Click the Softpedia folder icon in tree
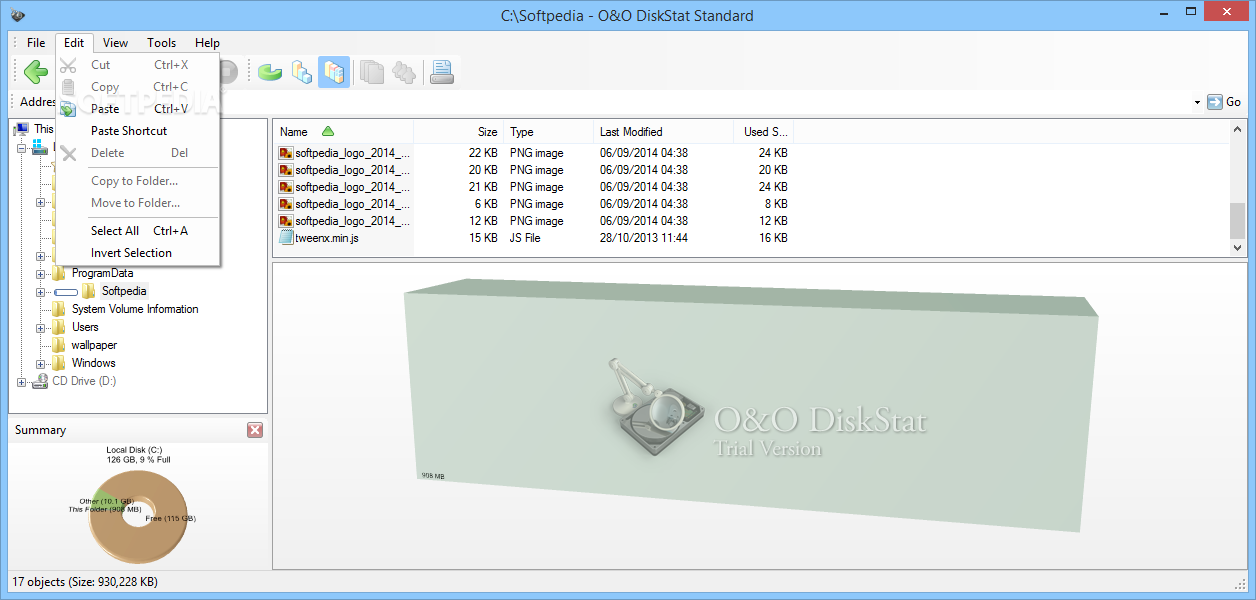 tap(89, 291)
